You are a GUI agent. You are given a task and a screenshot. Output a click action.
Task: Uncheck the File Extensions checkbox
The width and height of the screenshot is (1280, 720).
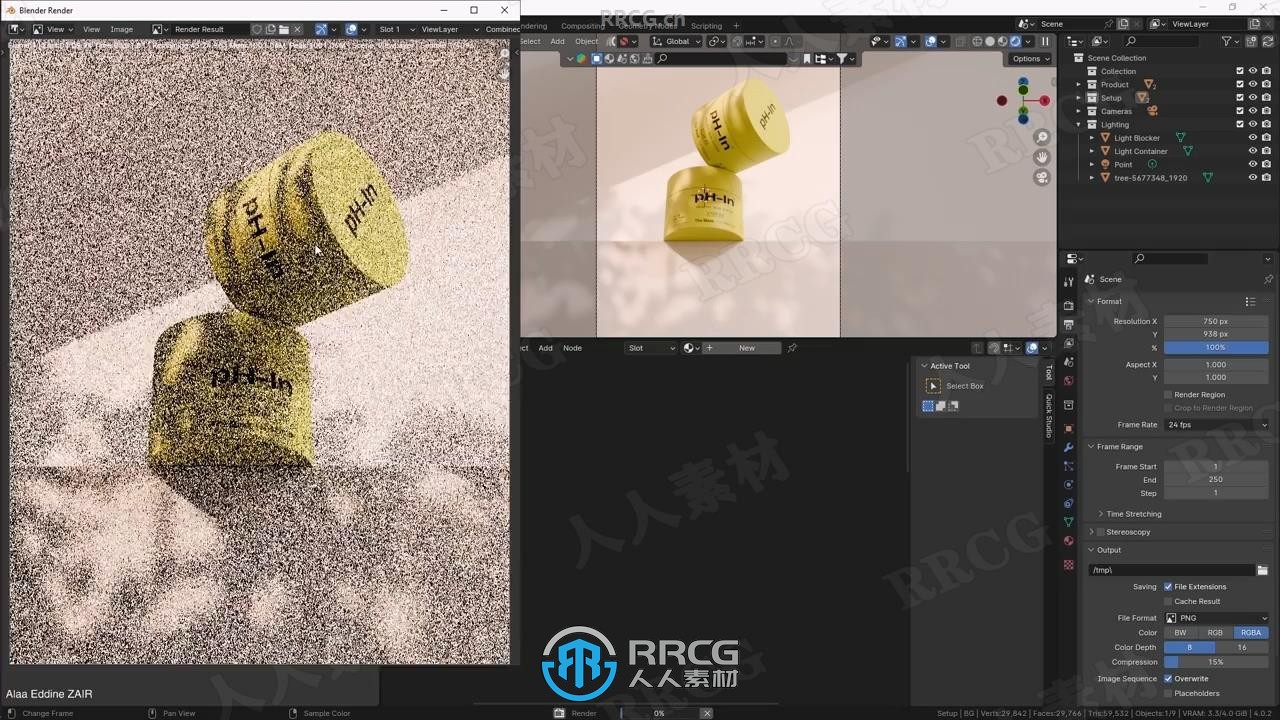[1168, 587]
